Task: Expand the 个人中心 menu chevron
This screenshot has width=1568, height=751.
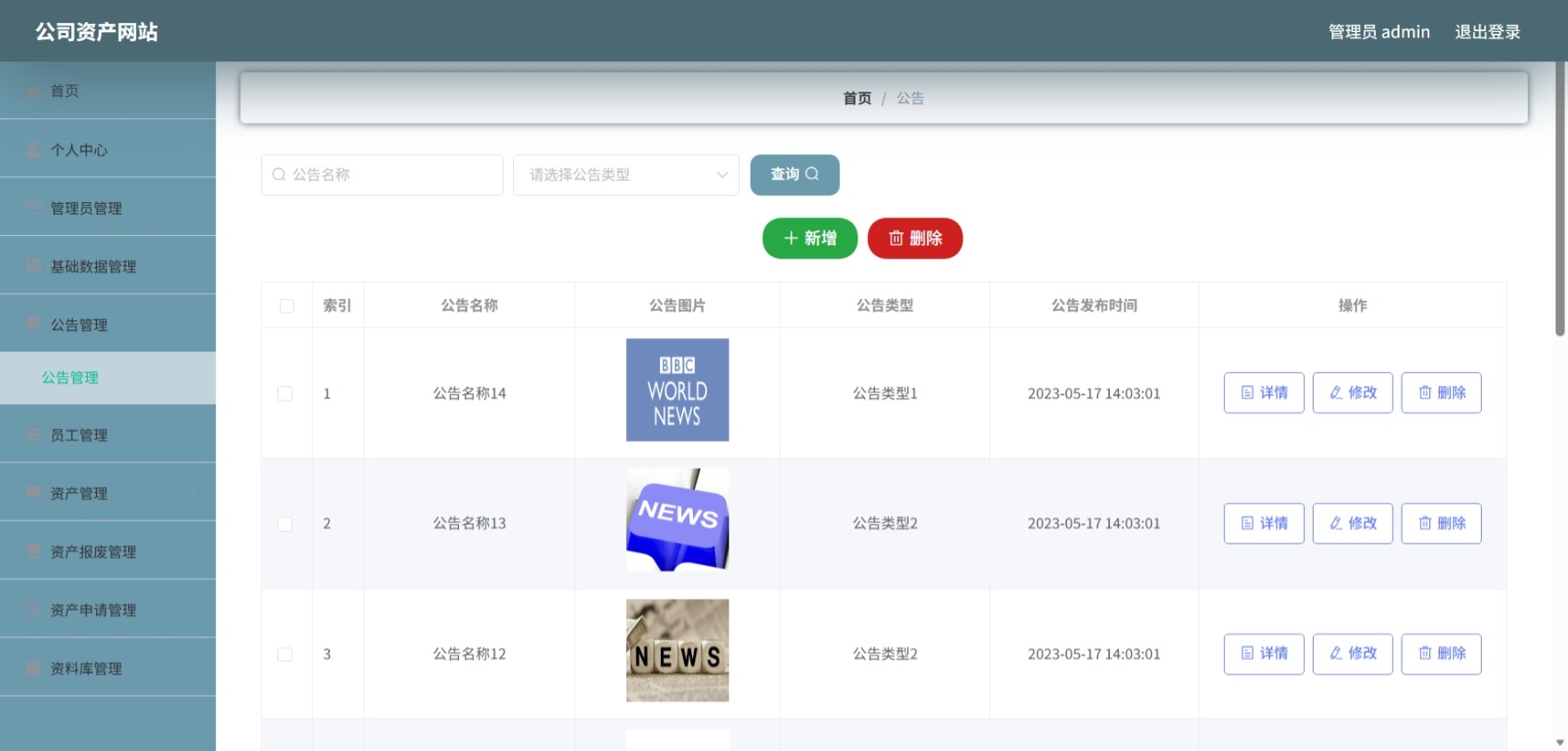Action: (x=191, y=148)
